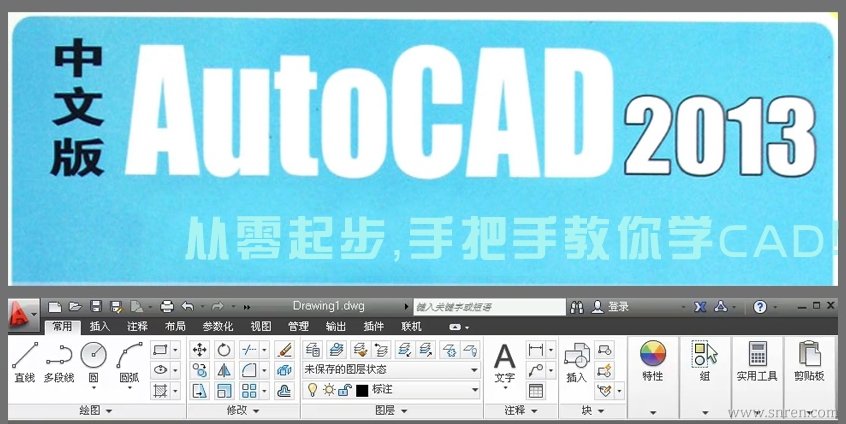Save the drawing with the floppy disk icon
Screen dimensions: 846x424
click(95, 307)
